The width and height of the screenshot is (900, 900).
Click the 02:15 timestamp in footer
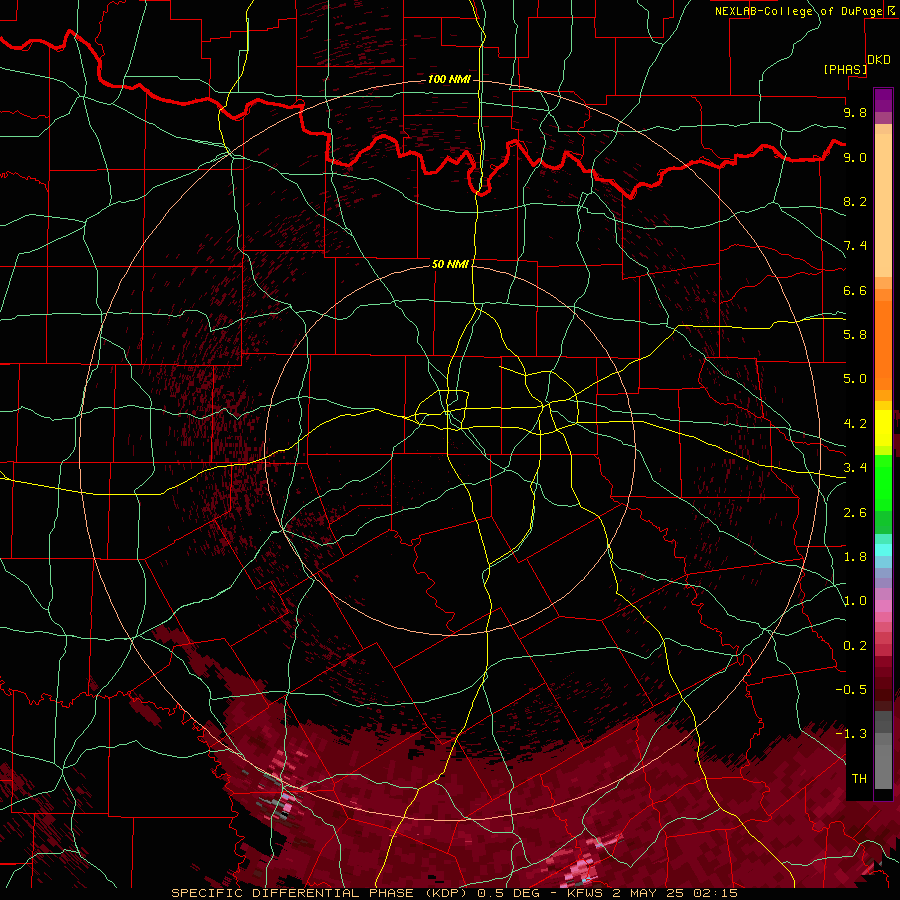tap(717, 893)
